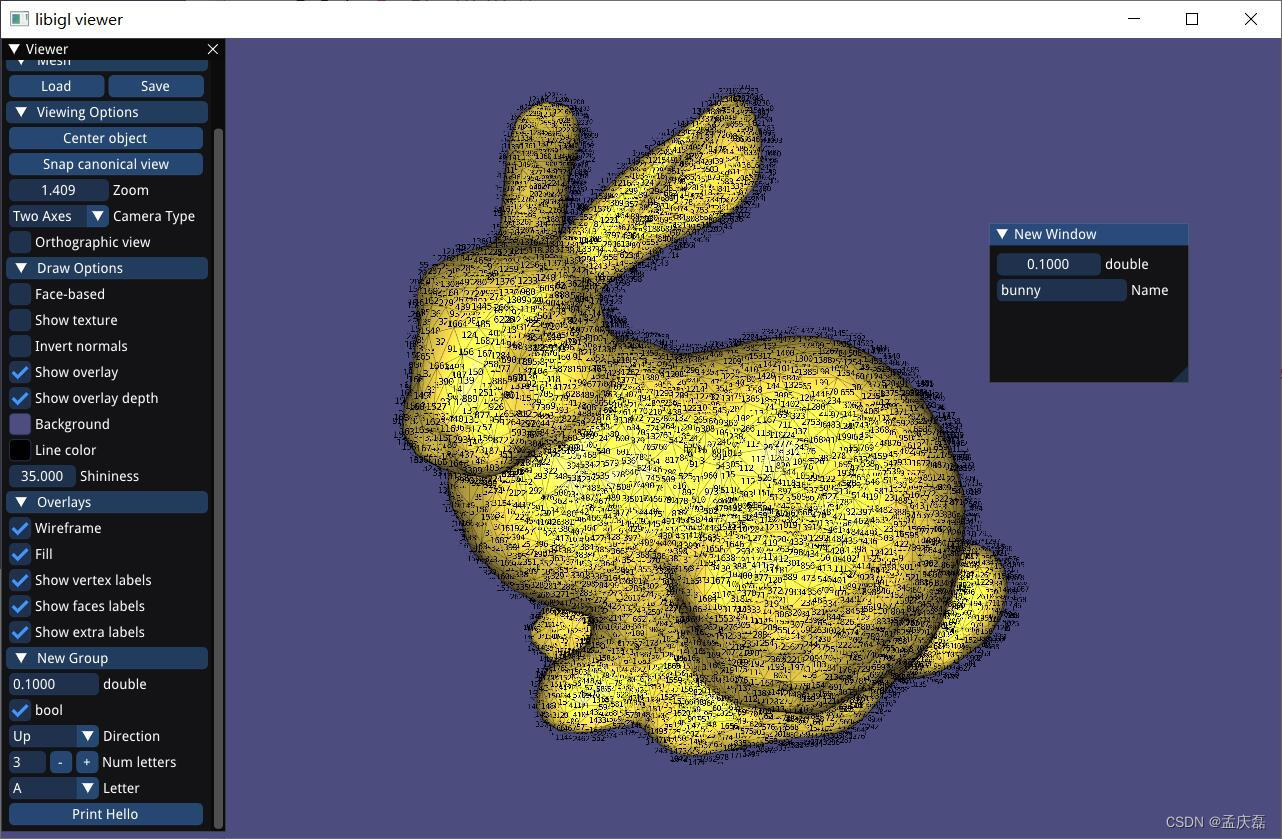1282x839 pixels.
Task: Minimize the libigl viewer window
Action: 1134,19
